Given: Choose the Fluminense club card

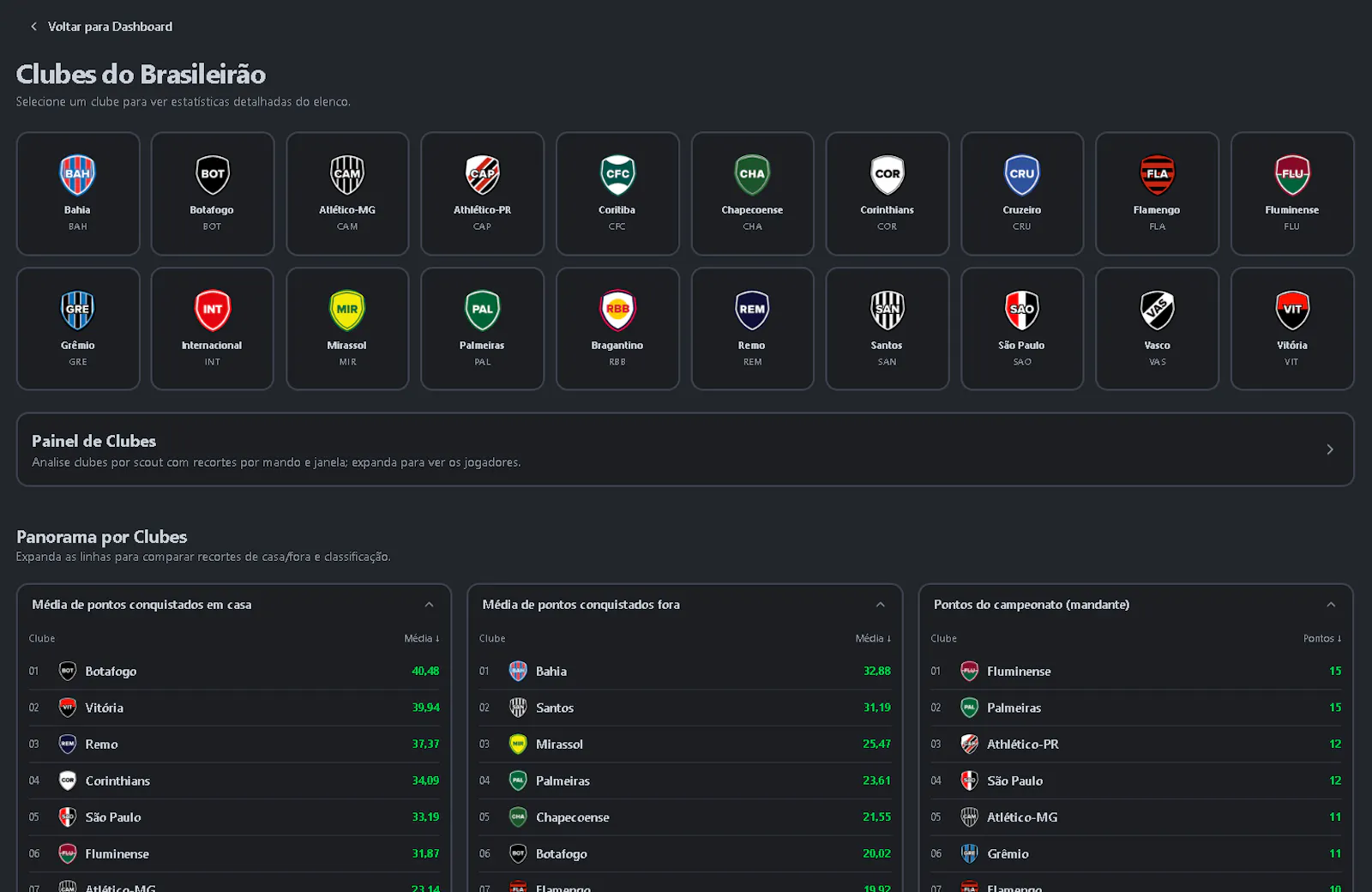Looking at the screenshot, I should 1292,194.
